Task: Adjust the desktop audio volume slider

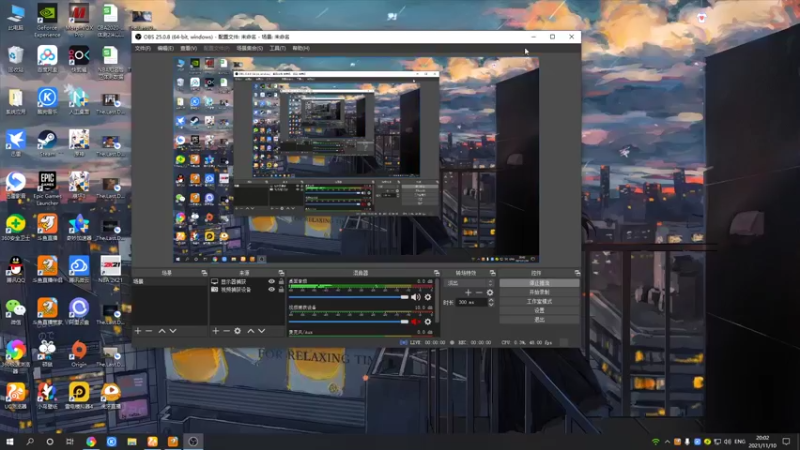Action: coord(348,297)
